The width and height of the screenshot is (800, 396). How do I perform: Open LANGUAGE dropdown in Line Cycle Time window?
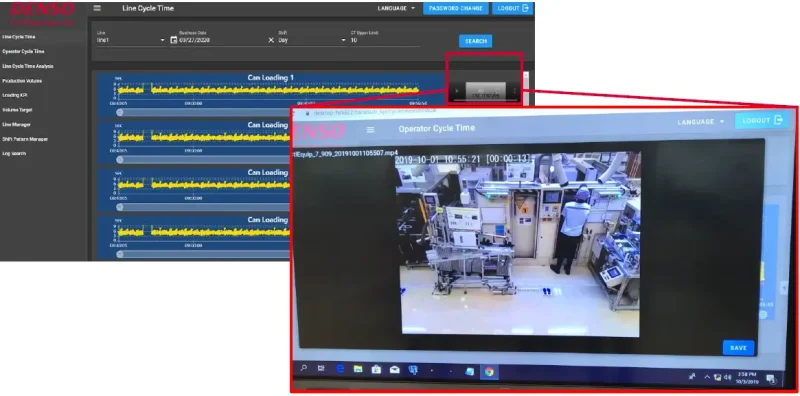pos(396,8)
